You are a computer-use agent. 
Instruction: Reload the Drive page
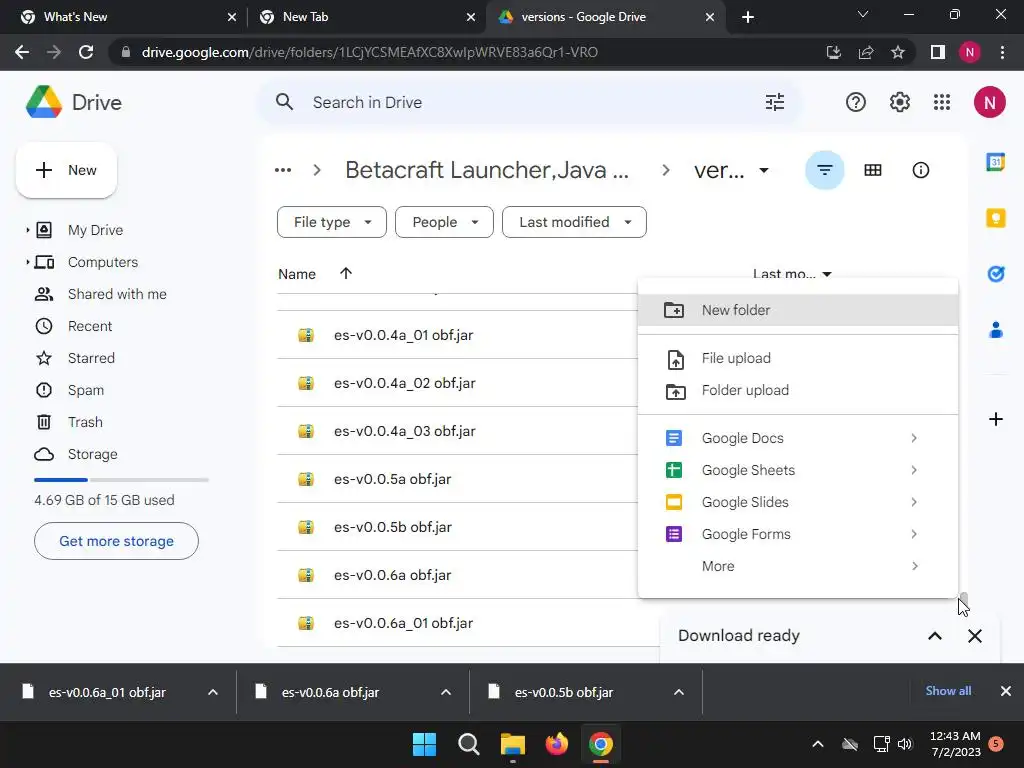click(x=86, y=52)
